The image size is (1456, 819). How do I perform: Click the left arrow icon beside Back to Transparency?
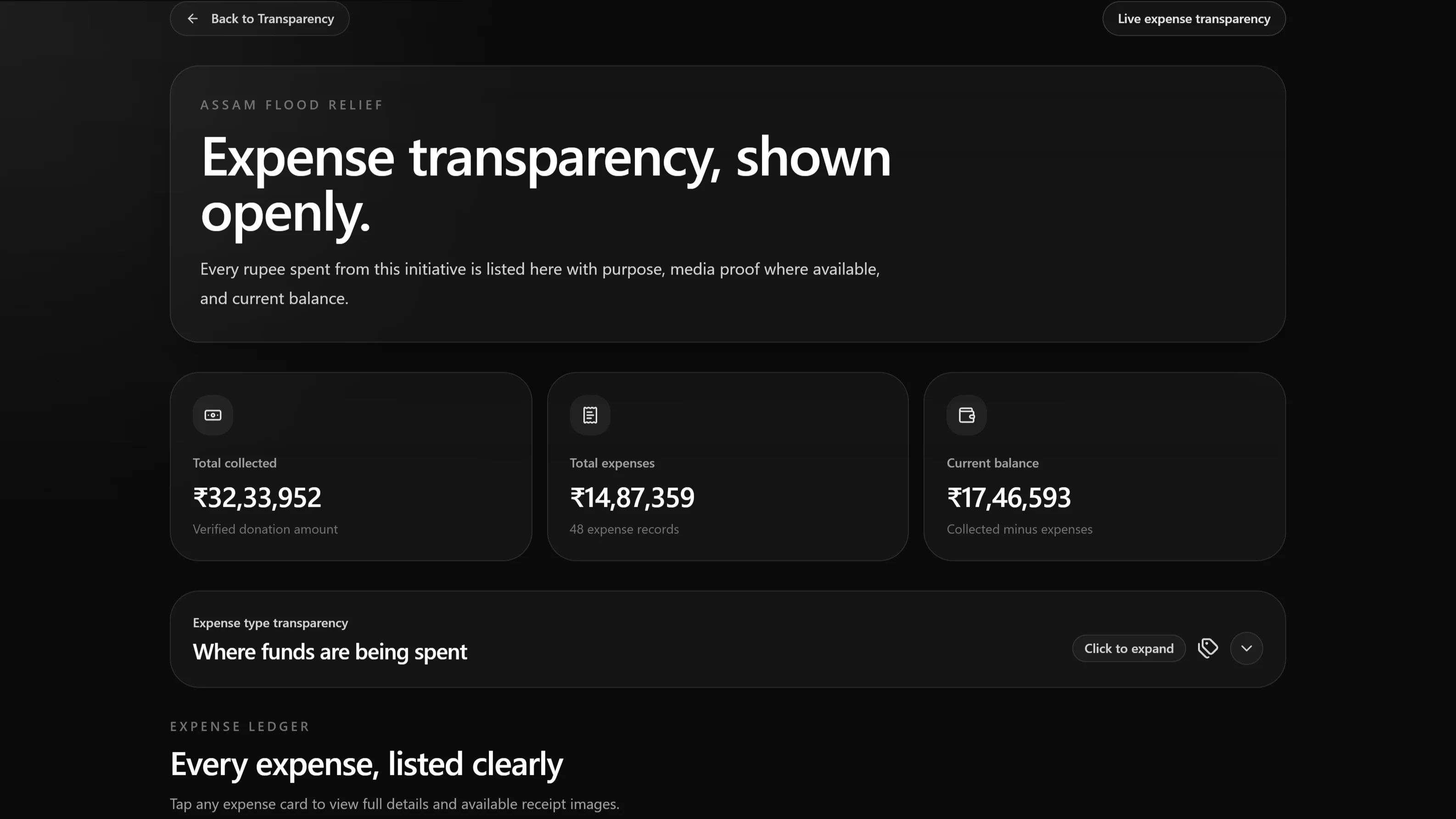(193, 19)
